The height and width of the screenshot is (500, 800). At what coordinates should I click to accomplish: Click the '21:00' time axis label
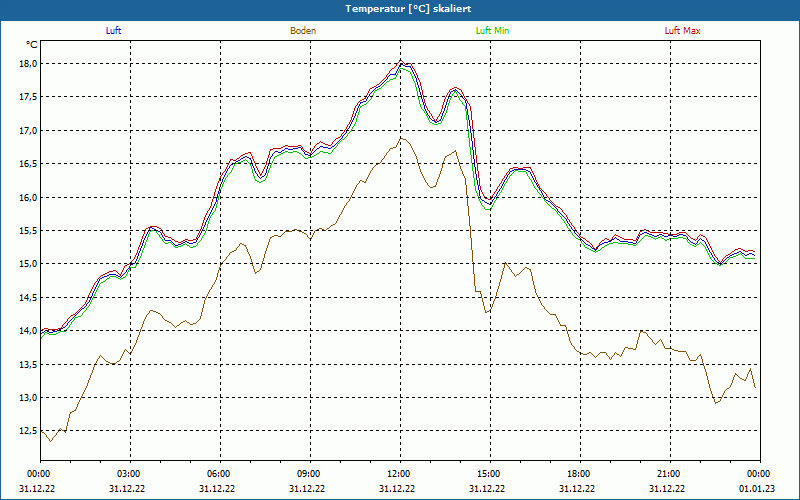[670, 474]
